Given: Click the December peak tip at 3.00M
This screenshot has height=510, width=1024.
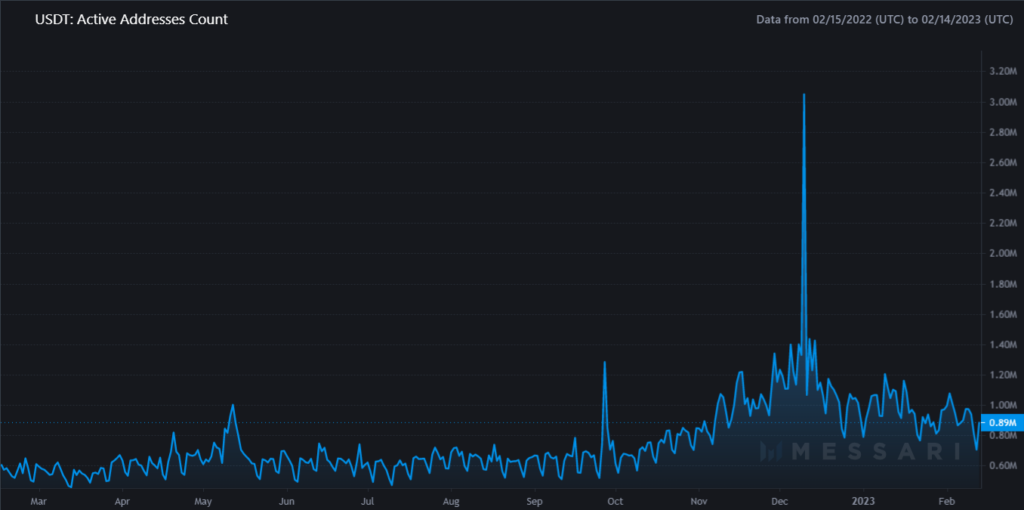Looking at the screenshot, I should [804, 95].
